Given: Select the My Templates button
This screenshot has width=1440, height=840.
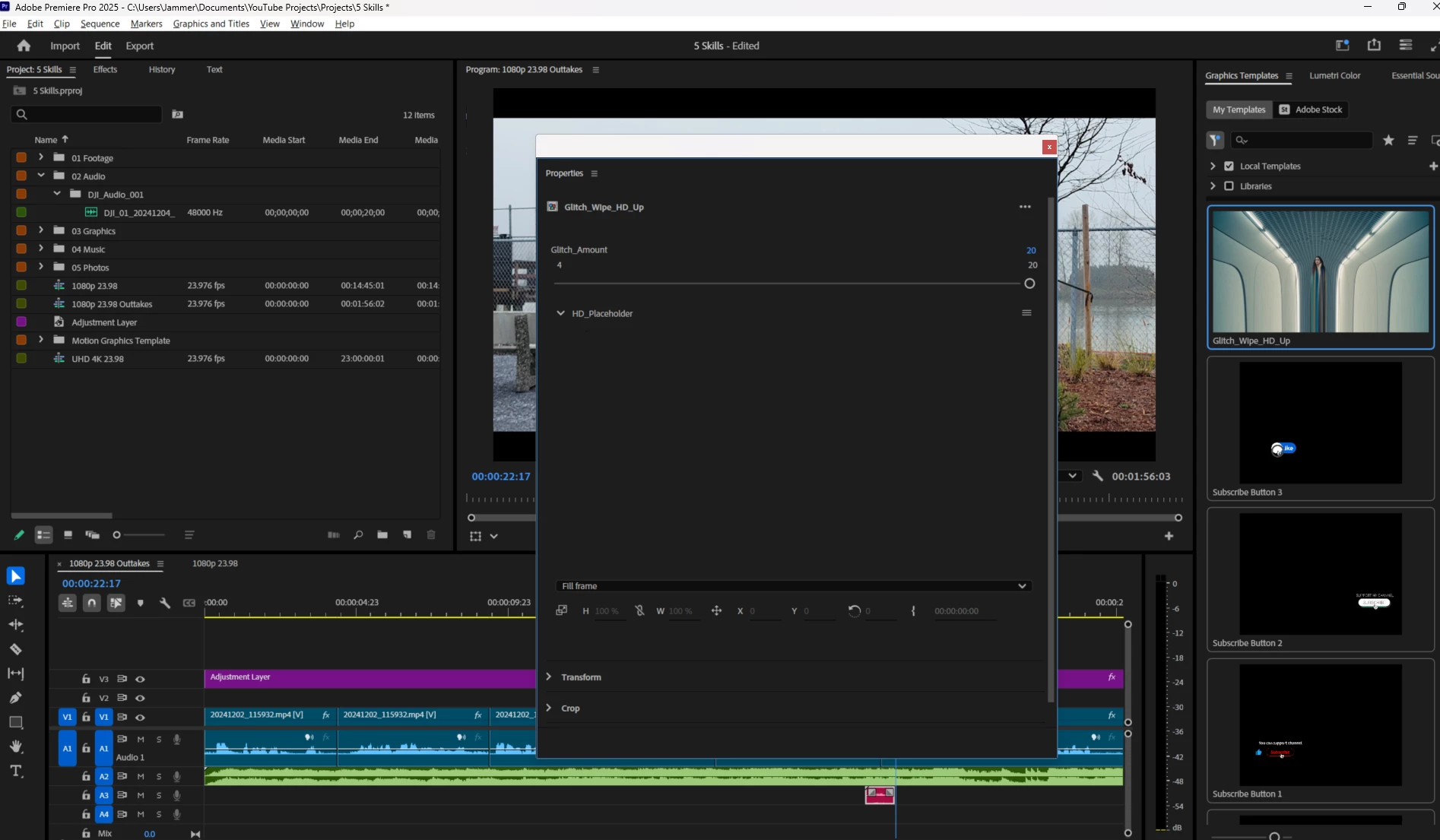Looking at the screenshot, I should pyautogui.click(x=1239, y=109).
